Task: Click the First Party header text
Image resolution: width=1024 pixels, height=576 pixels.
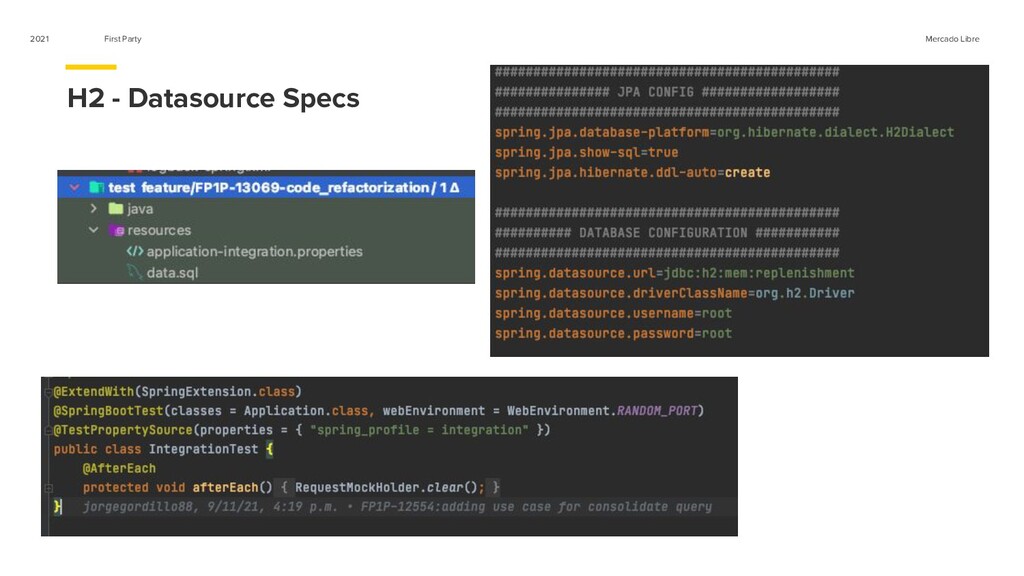Action: (x=123, y=39)
